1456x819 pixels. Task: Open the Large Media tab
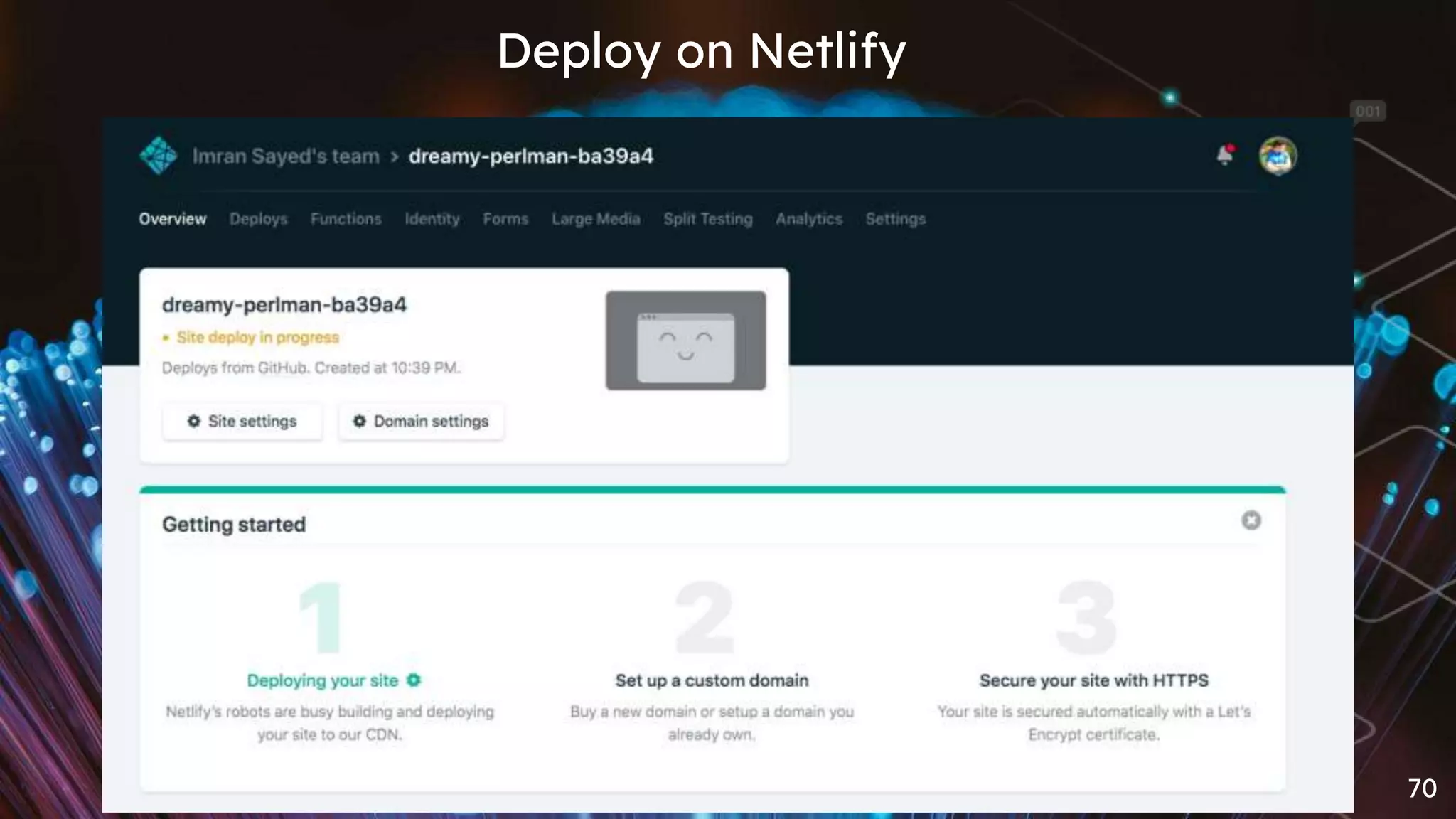[596, 219]
